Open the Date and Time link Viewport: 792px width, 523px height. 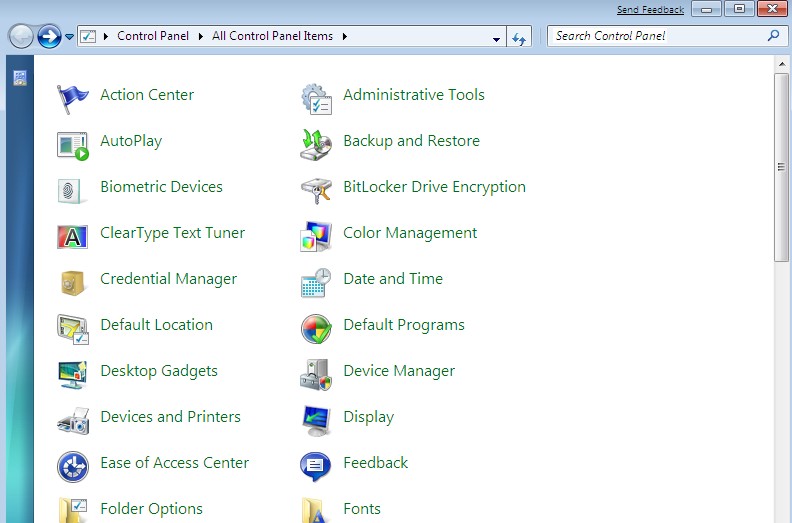pos(393,279)
